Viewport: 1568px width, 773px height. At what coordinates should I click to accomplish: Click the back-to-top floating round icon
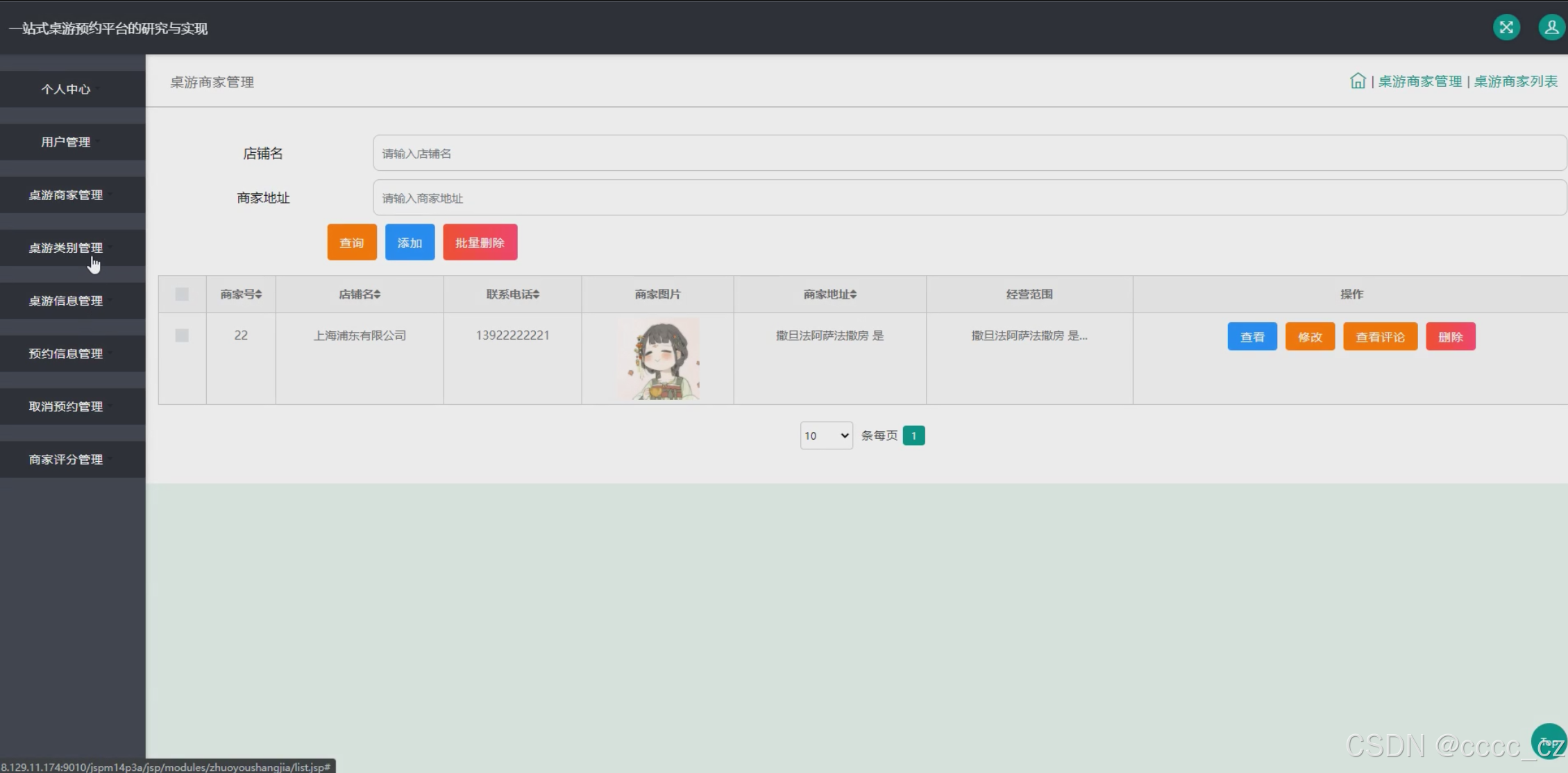click(1549, 740)
